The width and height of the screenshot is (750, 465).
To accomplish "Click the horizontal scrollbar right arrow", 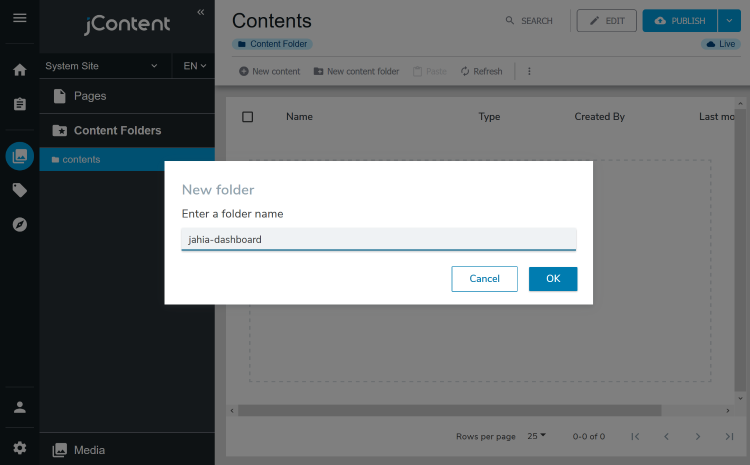I will (x=728, y=410).
